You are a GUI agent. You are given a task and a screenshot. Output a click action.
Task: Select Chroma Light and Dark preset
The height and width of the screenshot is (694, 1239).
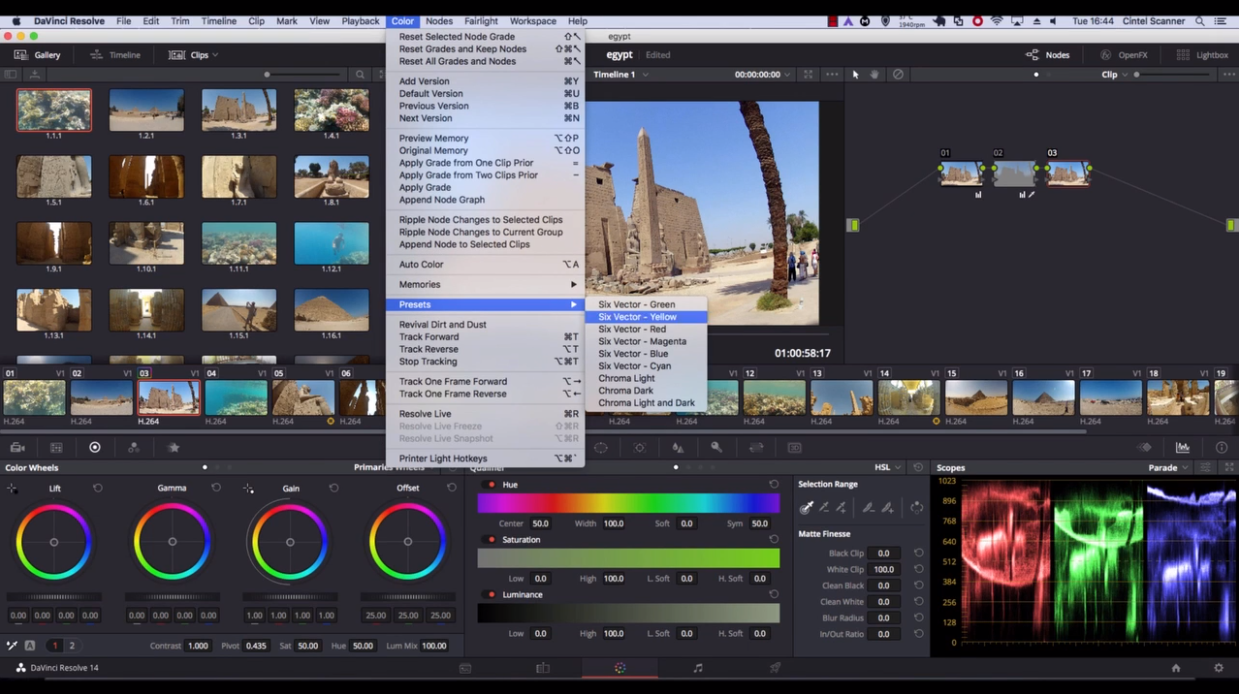click(646, 403)
